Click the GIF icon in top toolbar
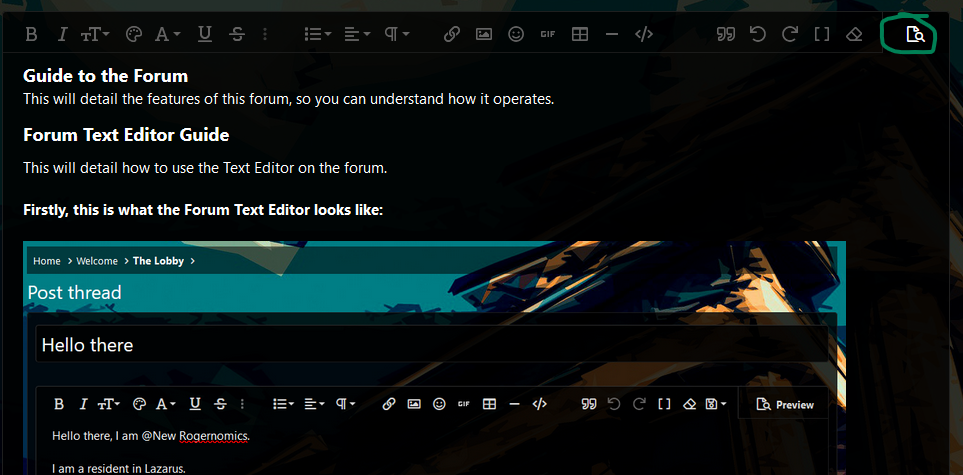The width and height of the screenshot is (963, 475). (x=547, y=34)
